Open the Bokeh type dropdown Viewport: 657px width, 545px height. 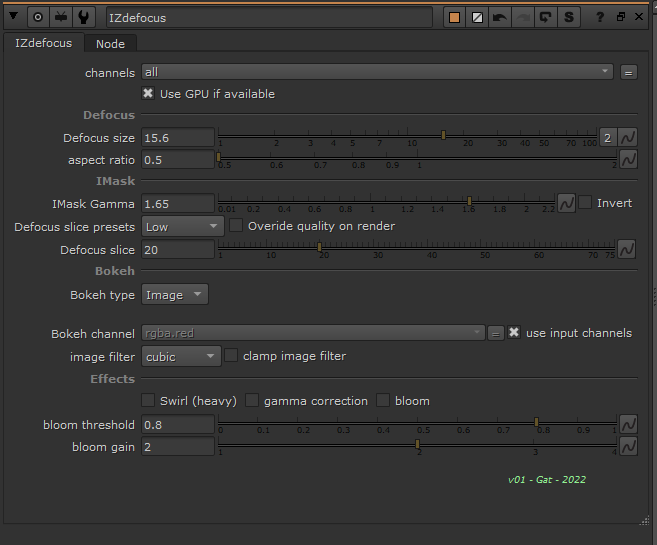[174, 295]
